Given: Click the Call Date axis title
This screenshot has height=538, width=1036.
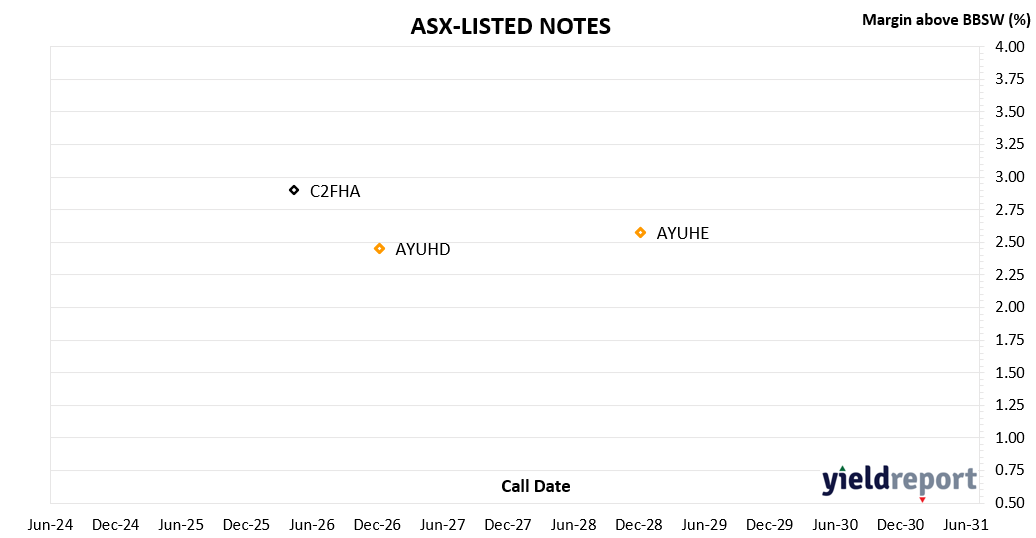Looking at the screenshot, I should pos(536,486).
